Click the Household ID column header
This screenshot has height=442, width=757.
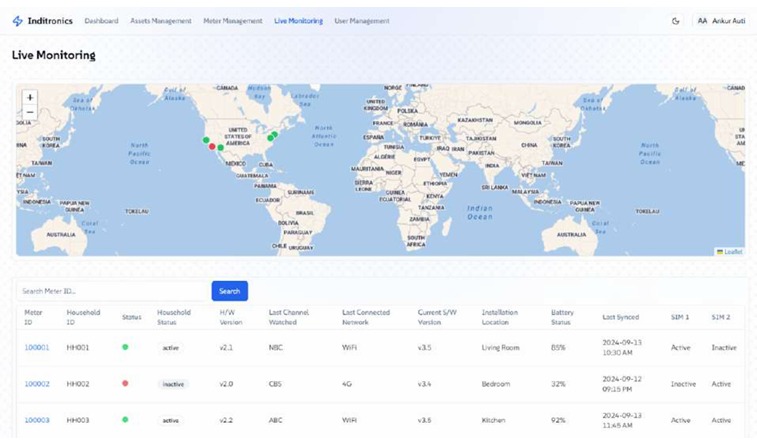click(x=83, y=317)
